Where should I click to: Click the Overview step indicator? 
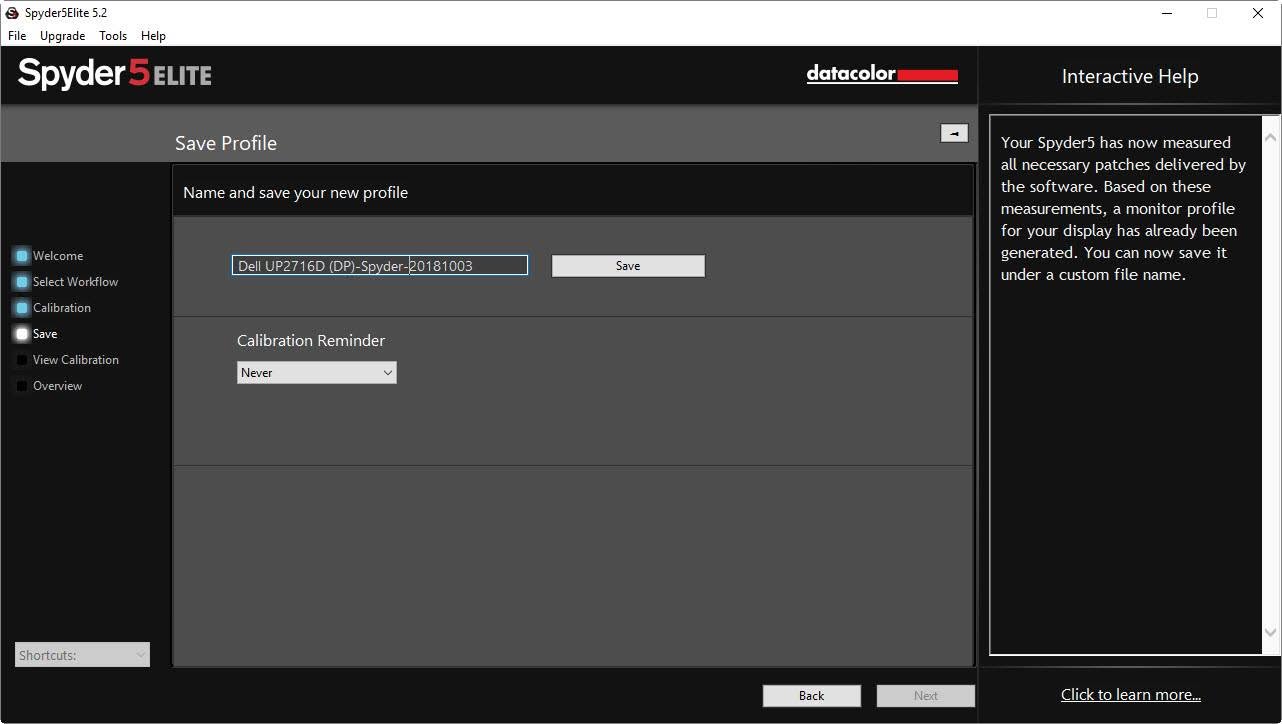pos(22,386)
